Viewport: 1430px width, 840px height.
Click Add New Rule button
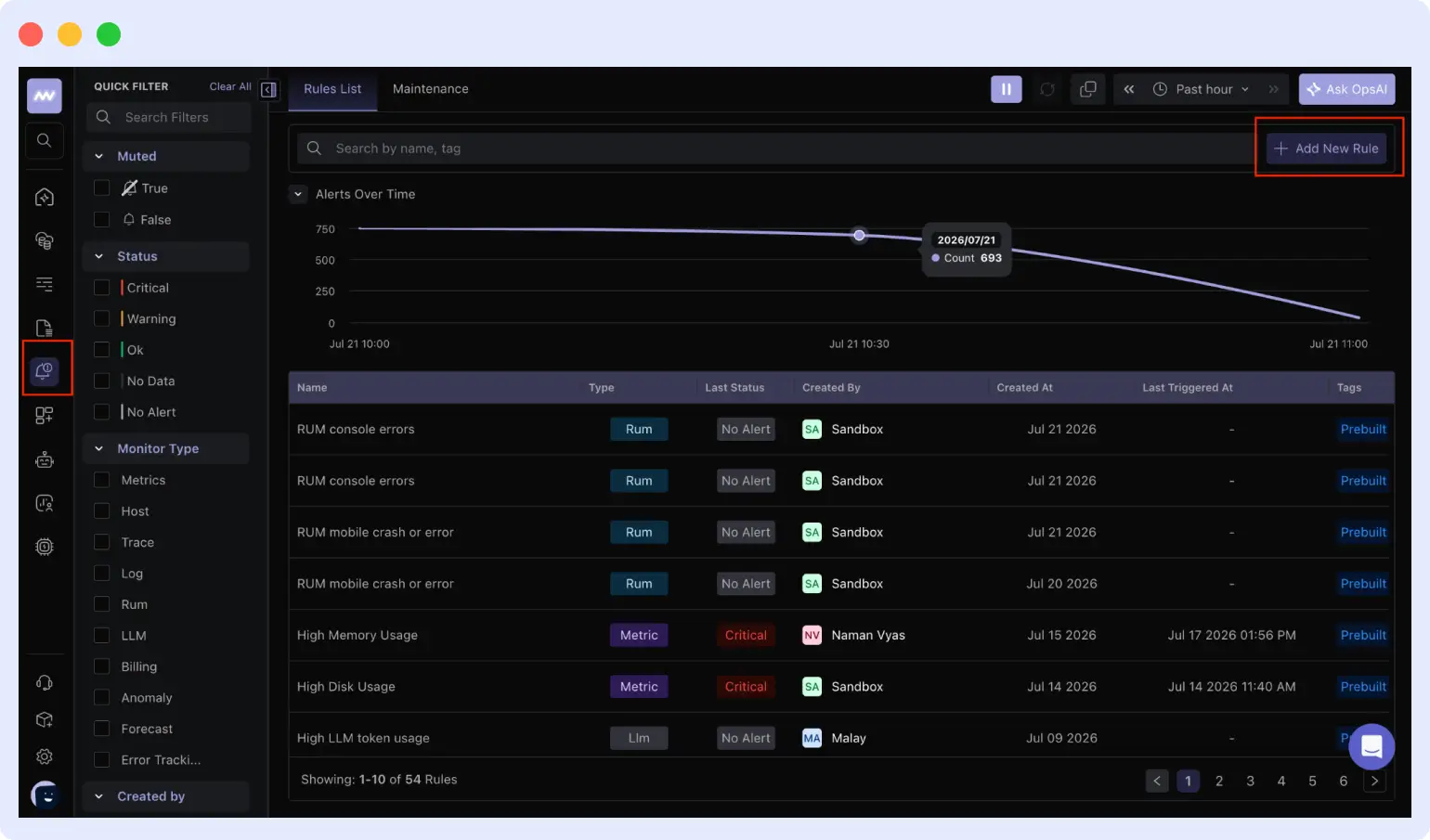click(x=1326, y=149)
